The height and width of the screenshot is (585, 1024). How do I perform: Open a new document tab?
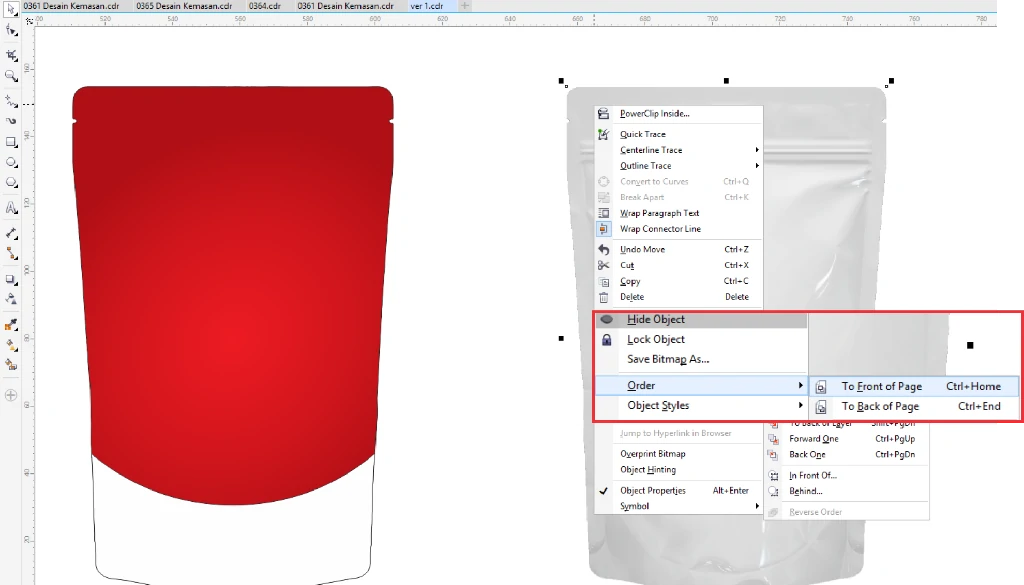pyautogui.click(x=463, y=4)
